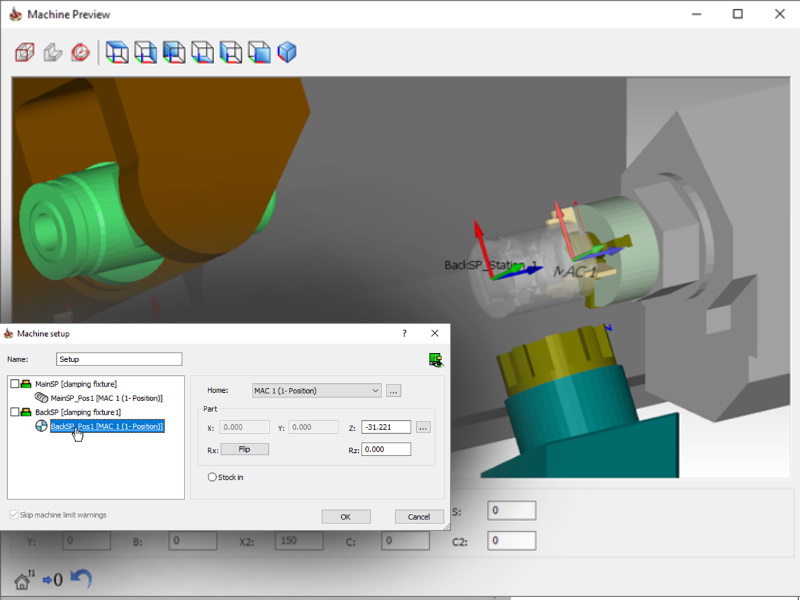Select the Stock in radio button
This screenshot has width=800, height=600.
212,477
